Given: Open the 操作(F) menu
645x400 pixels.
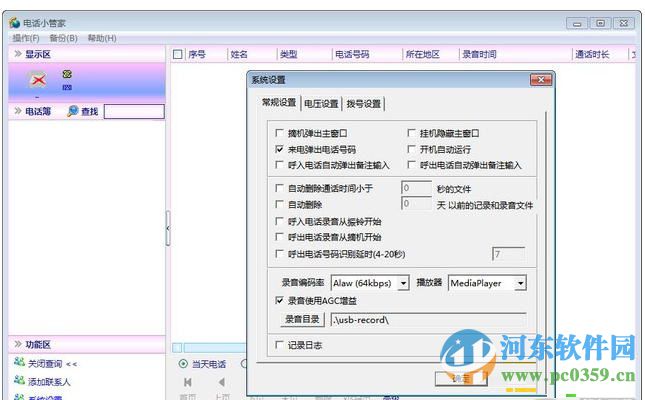Looking at the screenshot, I should coord(26,38).
